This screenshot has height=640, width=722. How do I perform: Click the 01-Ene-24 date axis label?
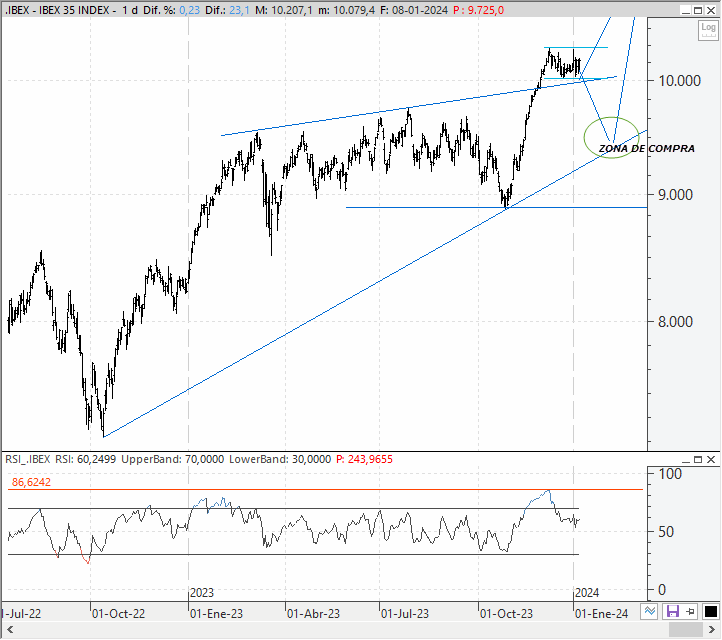[x=602, y=614]
